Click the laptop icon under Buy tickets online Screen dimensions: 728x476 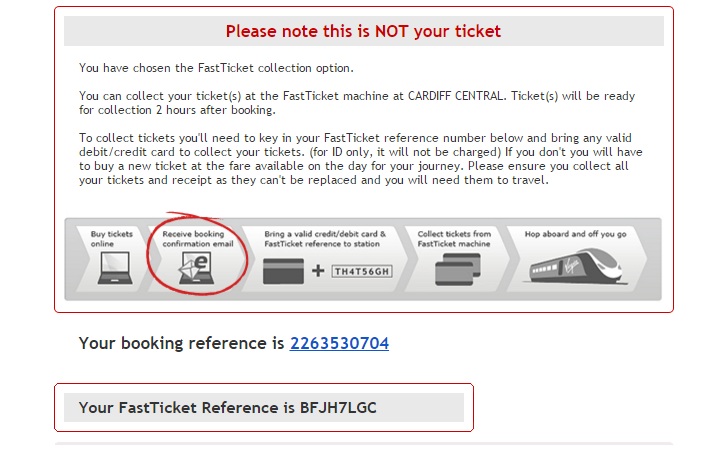pos(115,267)
